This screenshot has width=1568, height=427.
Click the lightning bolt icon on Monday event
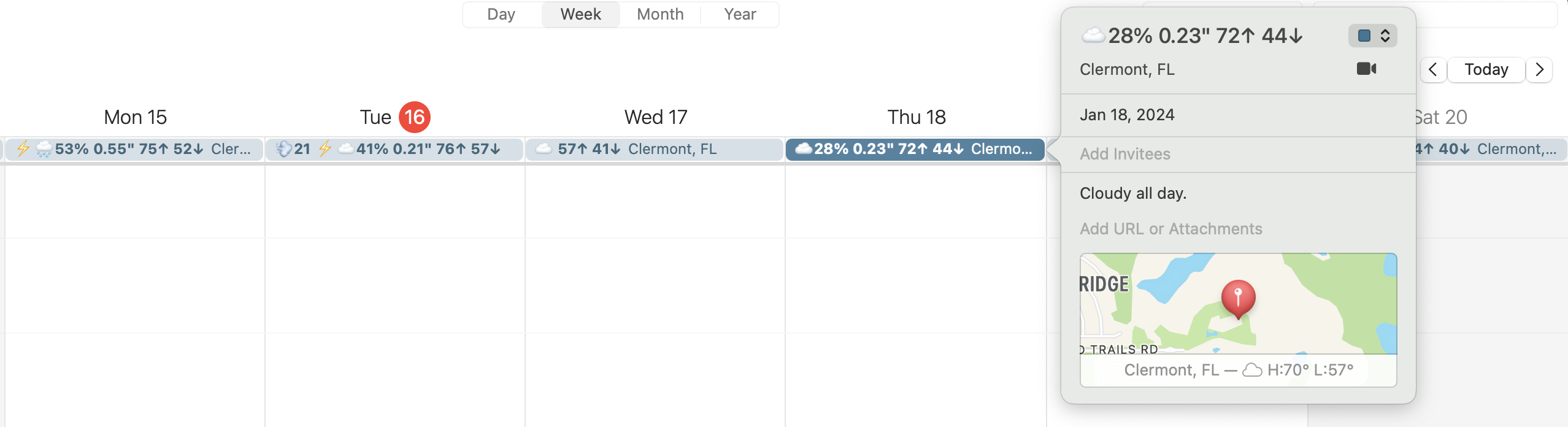(23, 149)
